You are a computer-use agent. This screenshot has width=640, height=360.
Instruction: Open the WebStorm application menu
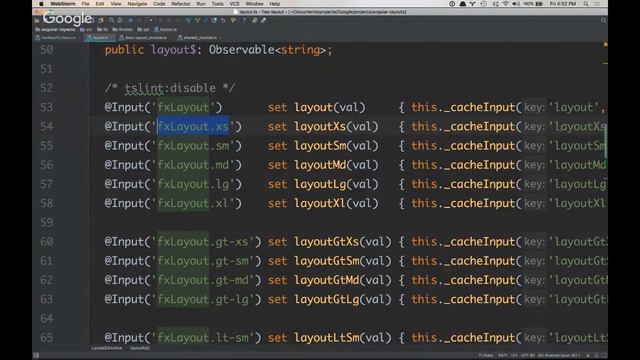coord(62,4)
